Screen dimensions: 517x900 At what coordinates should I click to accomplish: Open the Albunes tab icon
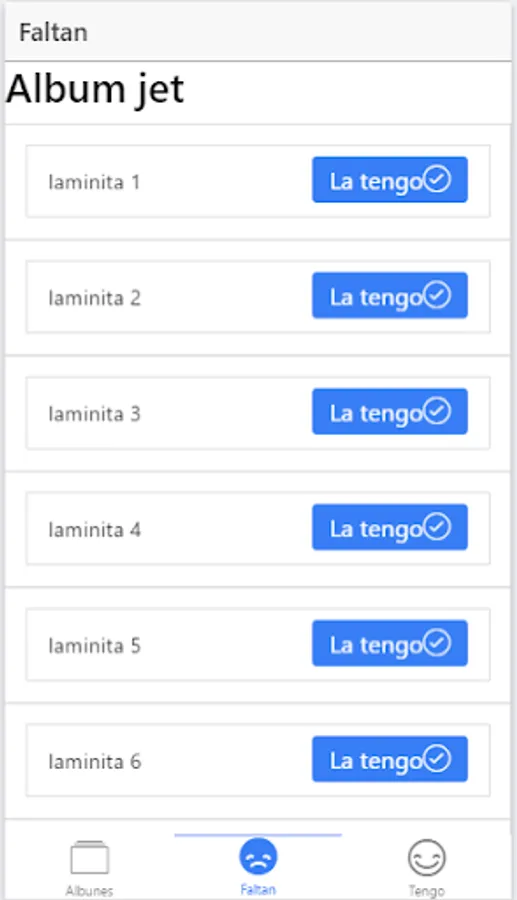90,858
